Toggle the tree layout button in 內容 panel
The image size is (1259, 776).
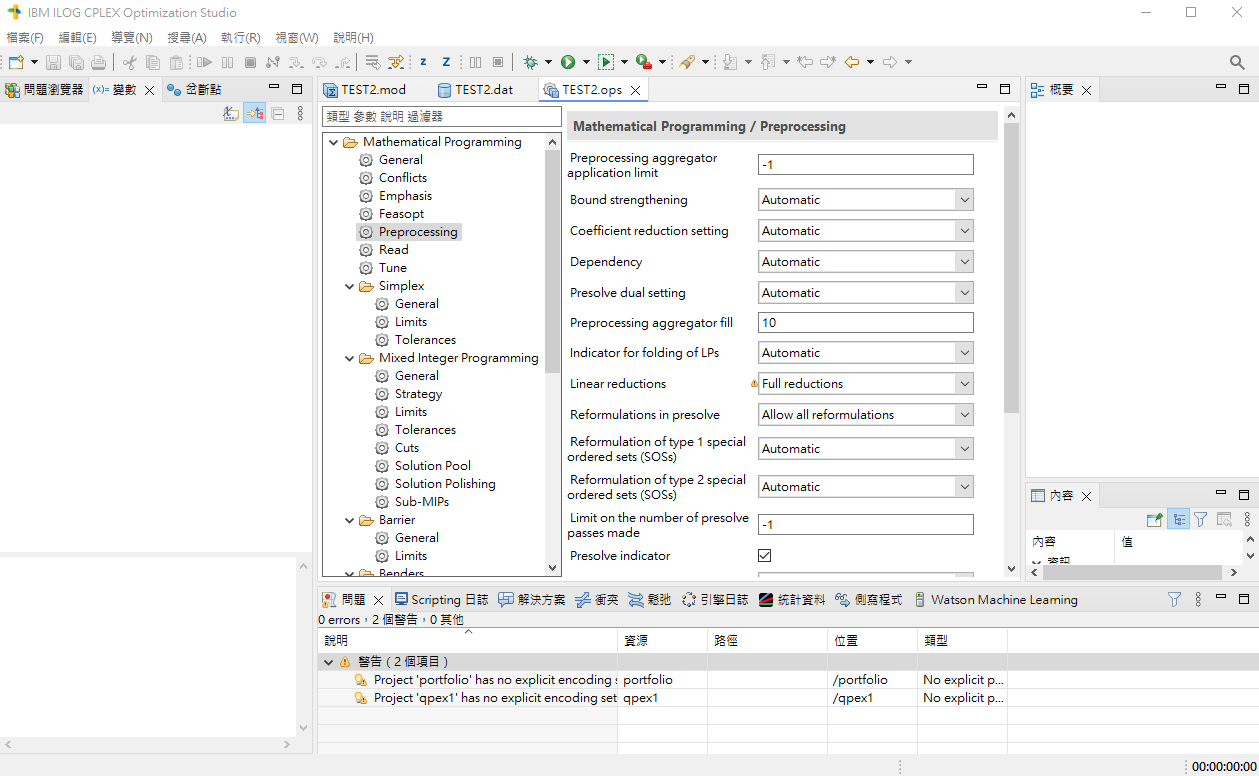[x=1178, y=520]
